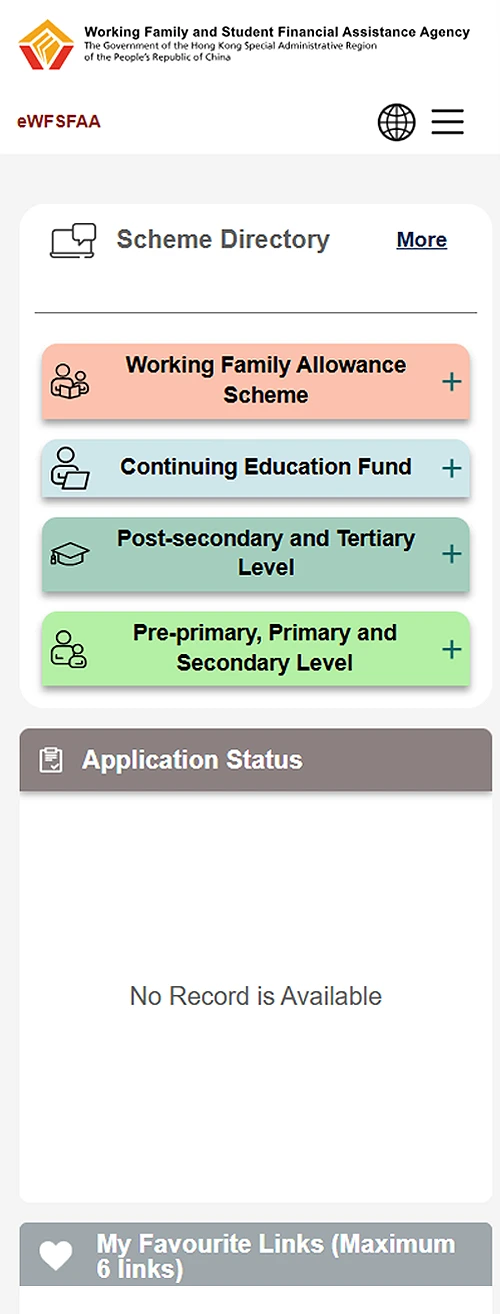Click the Scheme Directory laptop chat icon
Viewport: 500px width, 1314px height.
tap(73, 241)
